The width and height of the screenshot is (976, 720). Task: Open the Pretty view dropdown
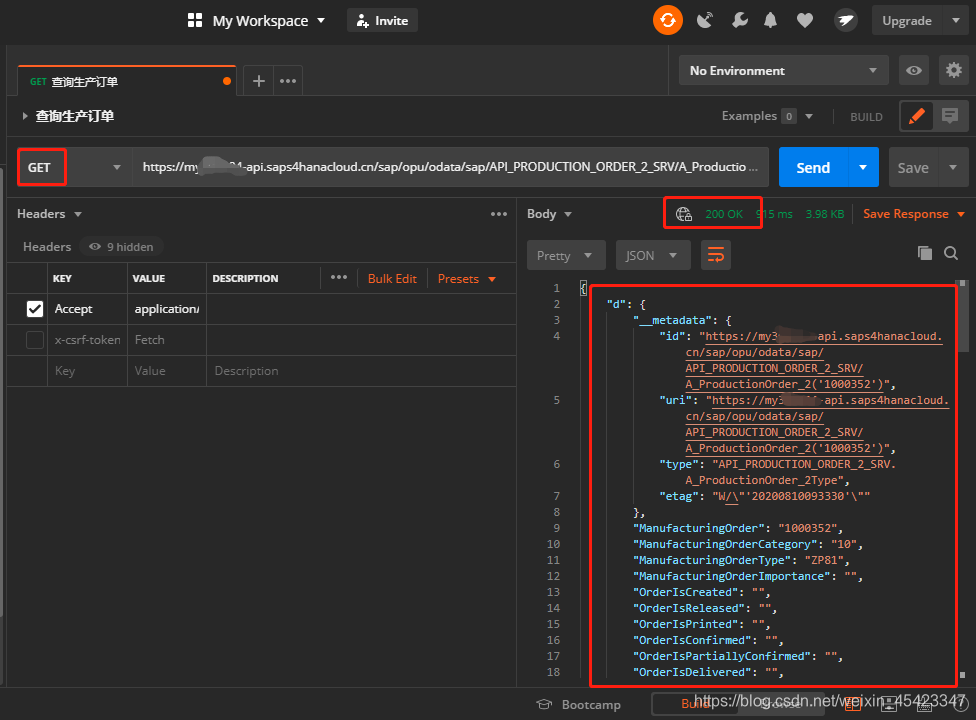[566, 255]
